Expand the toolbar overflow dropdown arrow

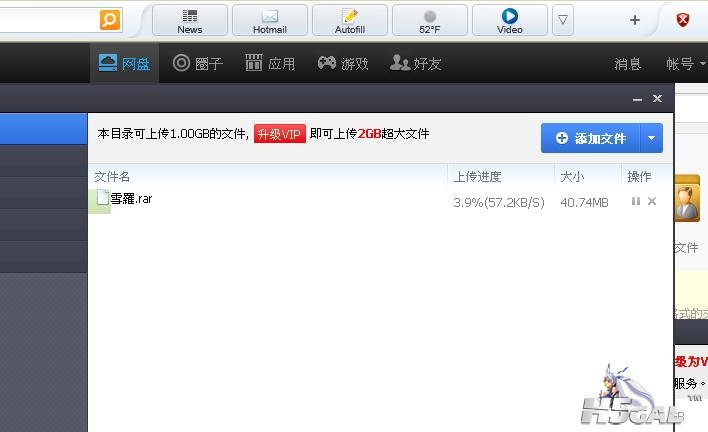coord(563,20)
